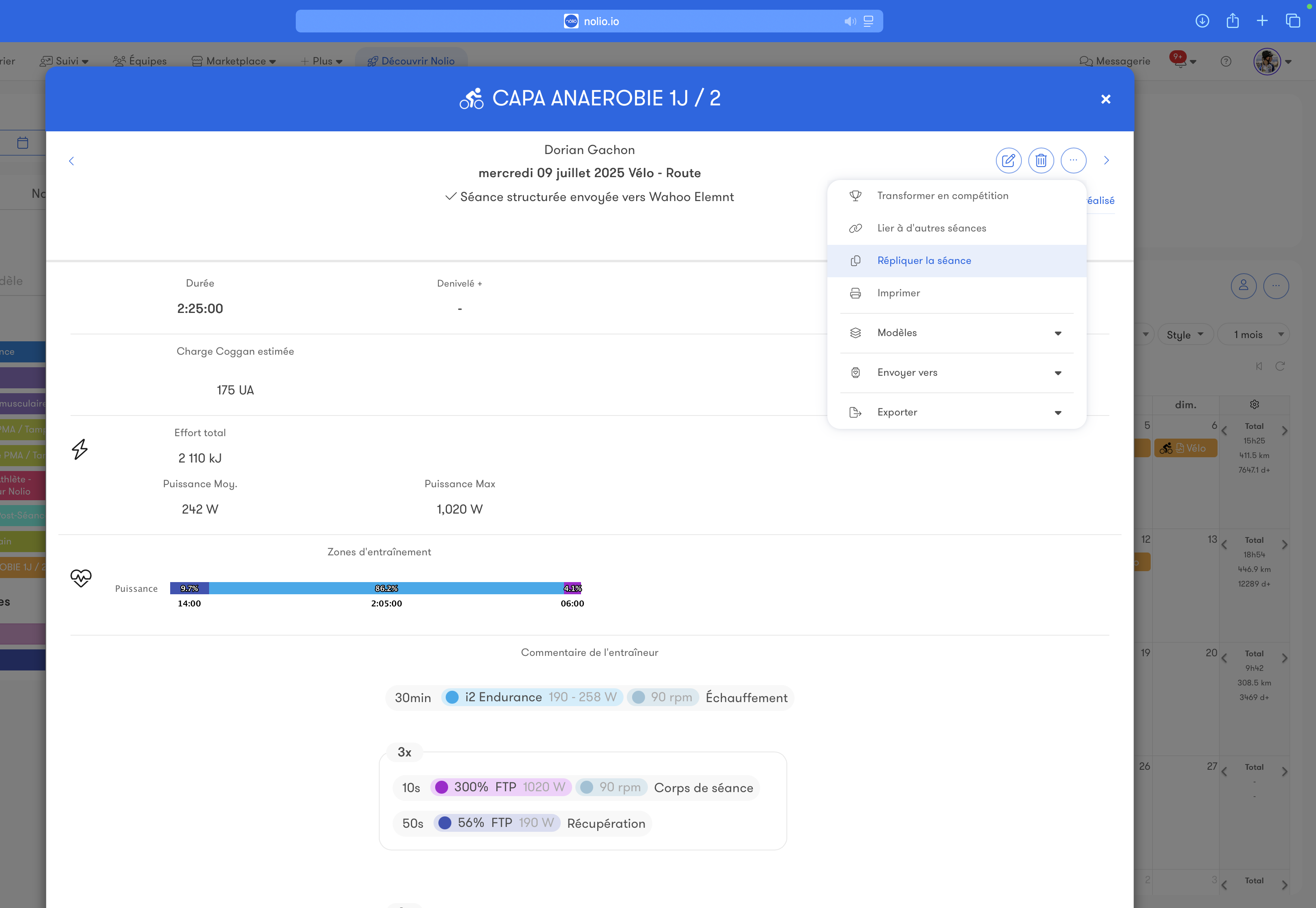Close the CAPA ANAEROBIE session dialog
Screen dimensions: 1316x908
coord(1106,99)
